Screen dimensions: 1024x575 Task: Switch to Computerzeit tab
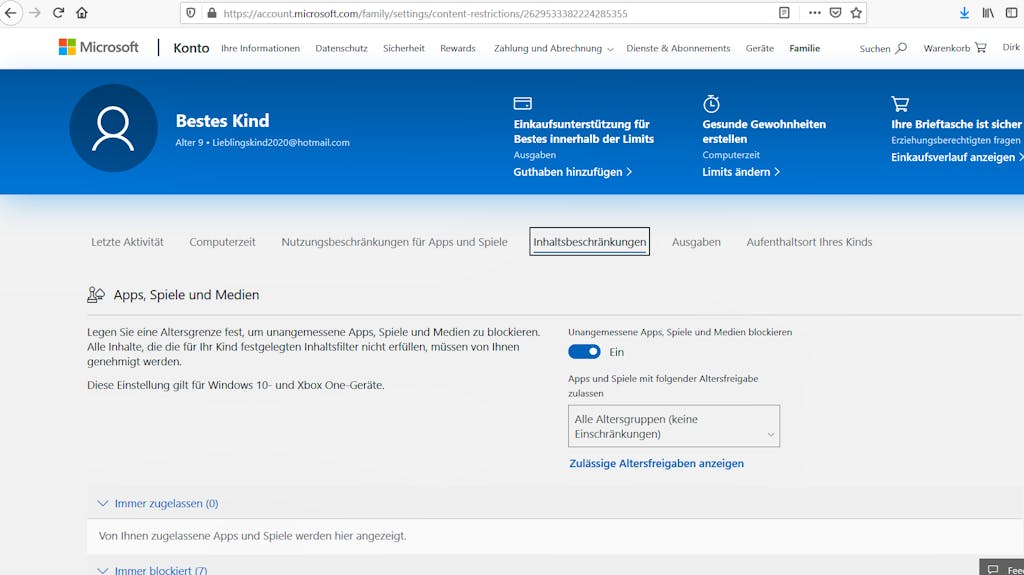coord(222,242)
